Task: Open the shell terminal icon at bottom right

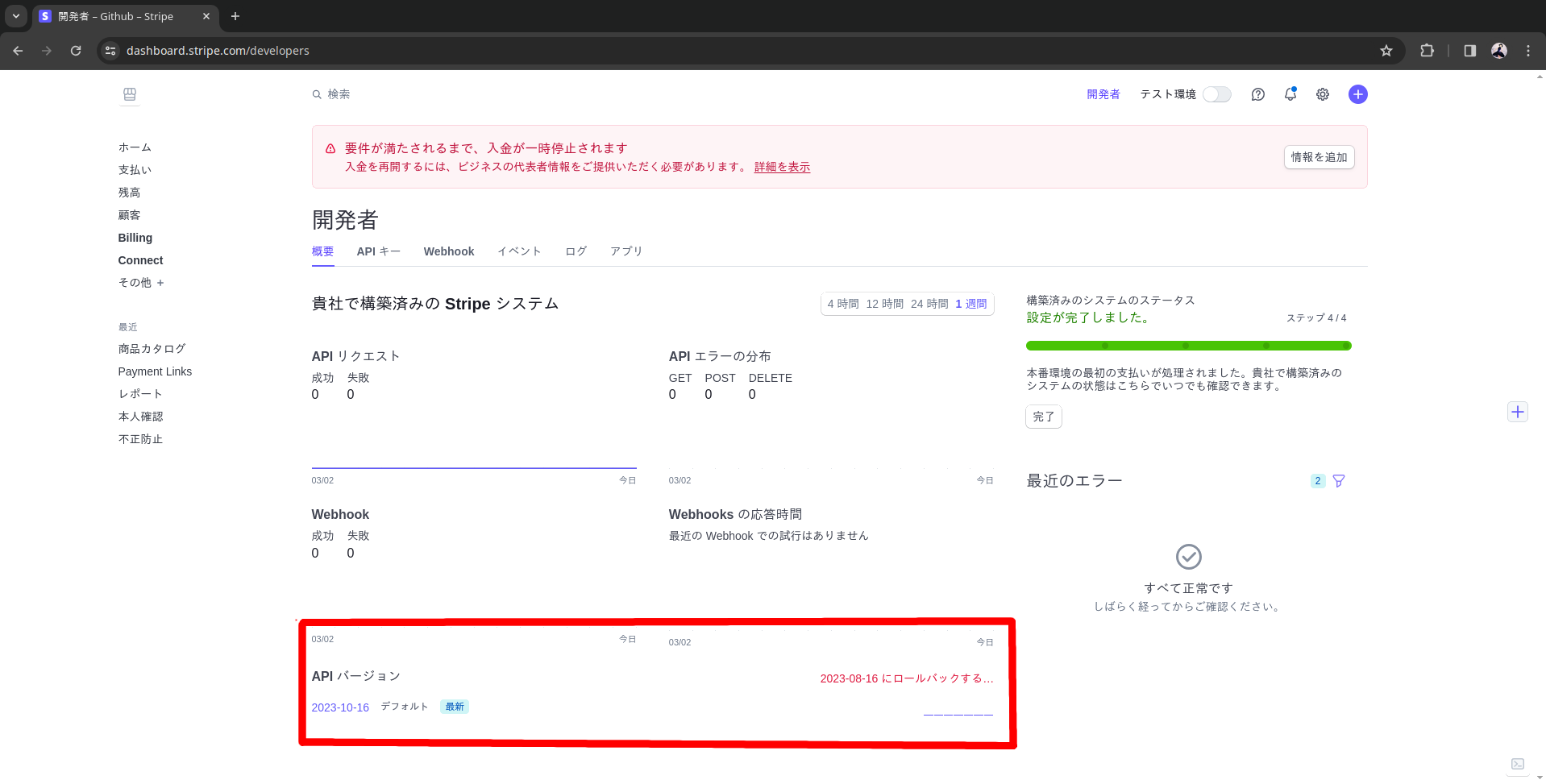Action: 1517,764
